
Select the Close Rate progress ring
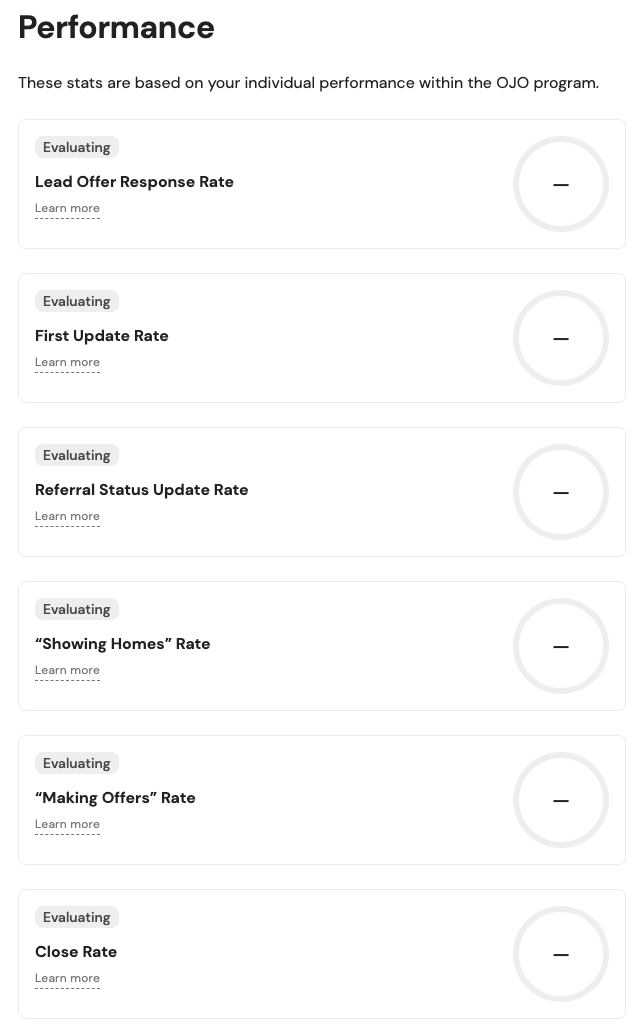pos(561,954)
